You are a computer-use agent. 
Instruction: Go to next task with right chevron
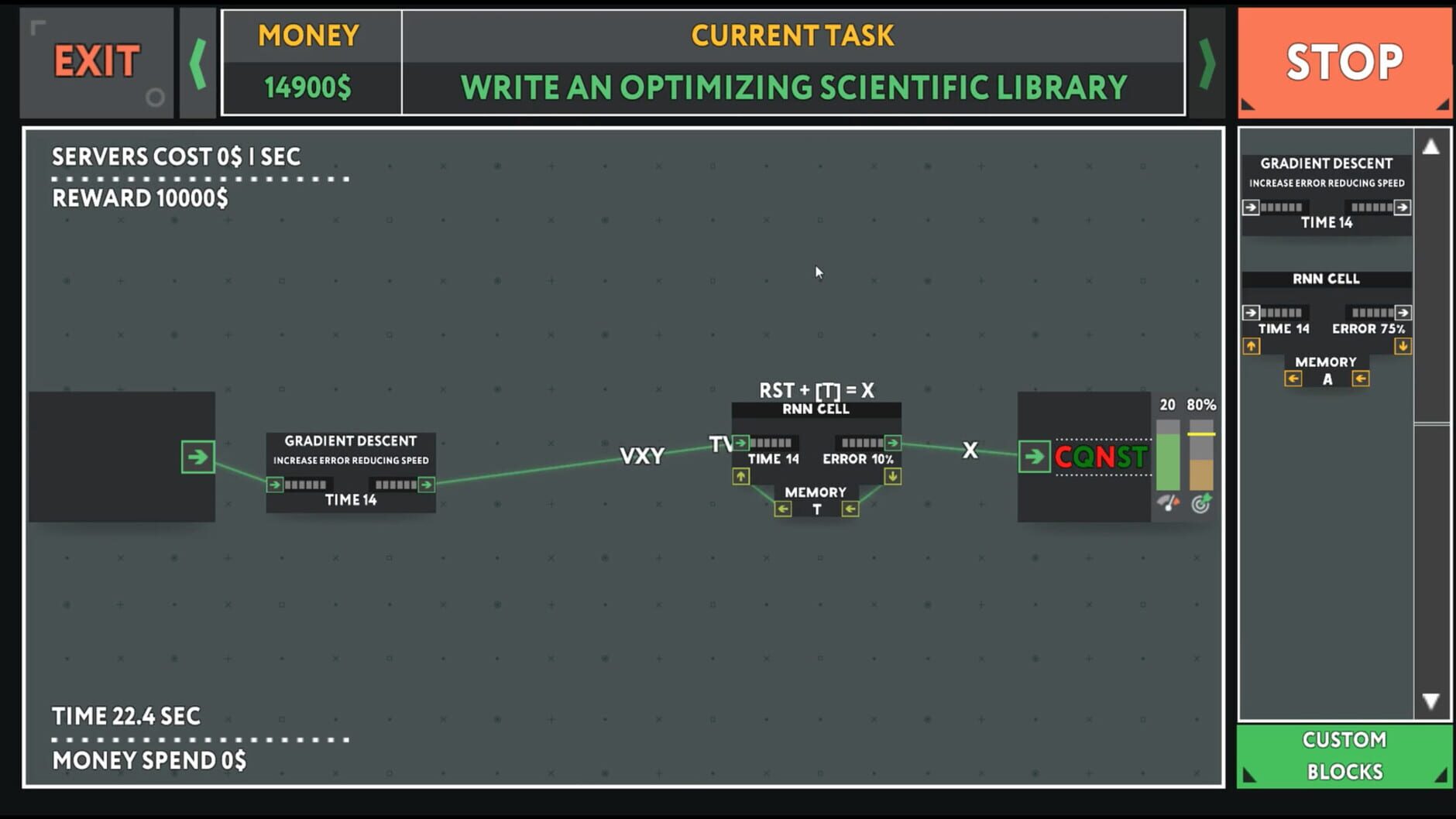(1207, 63)
